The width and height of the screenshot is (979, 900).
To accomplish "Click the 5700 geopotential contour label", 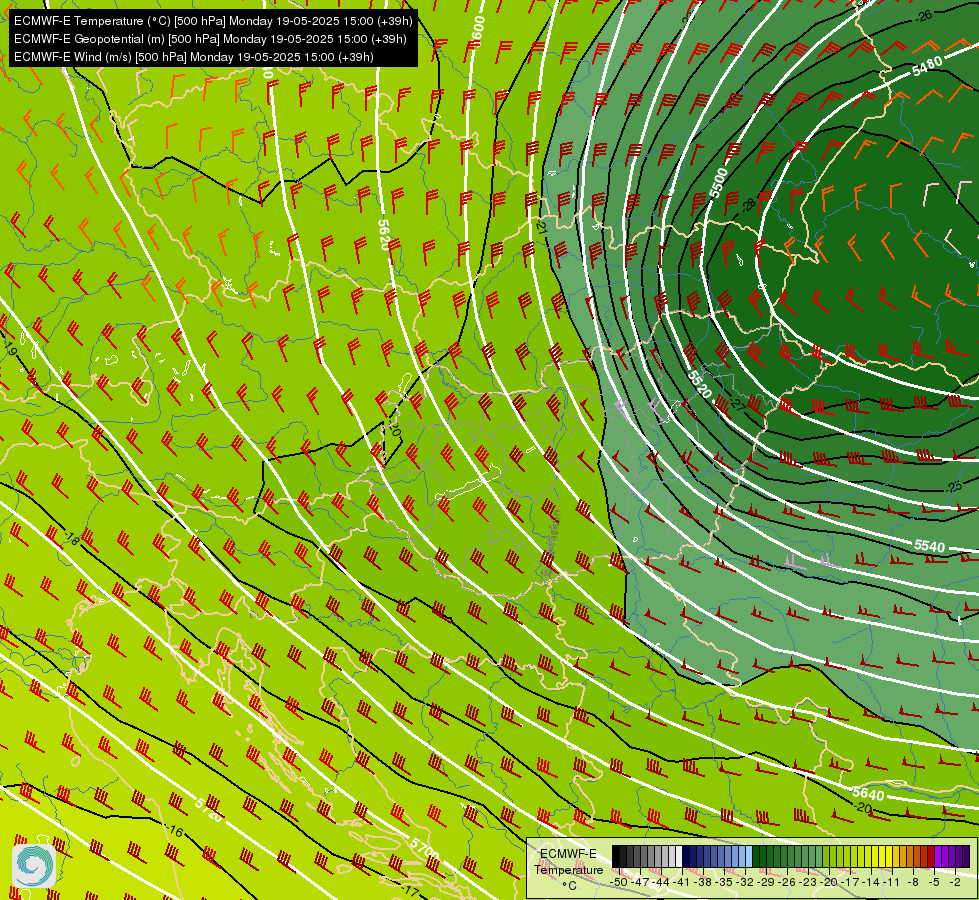I will (425, 848).
